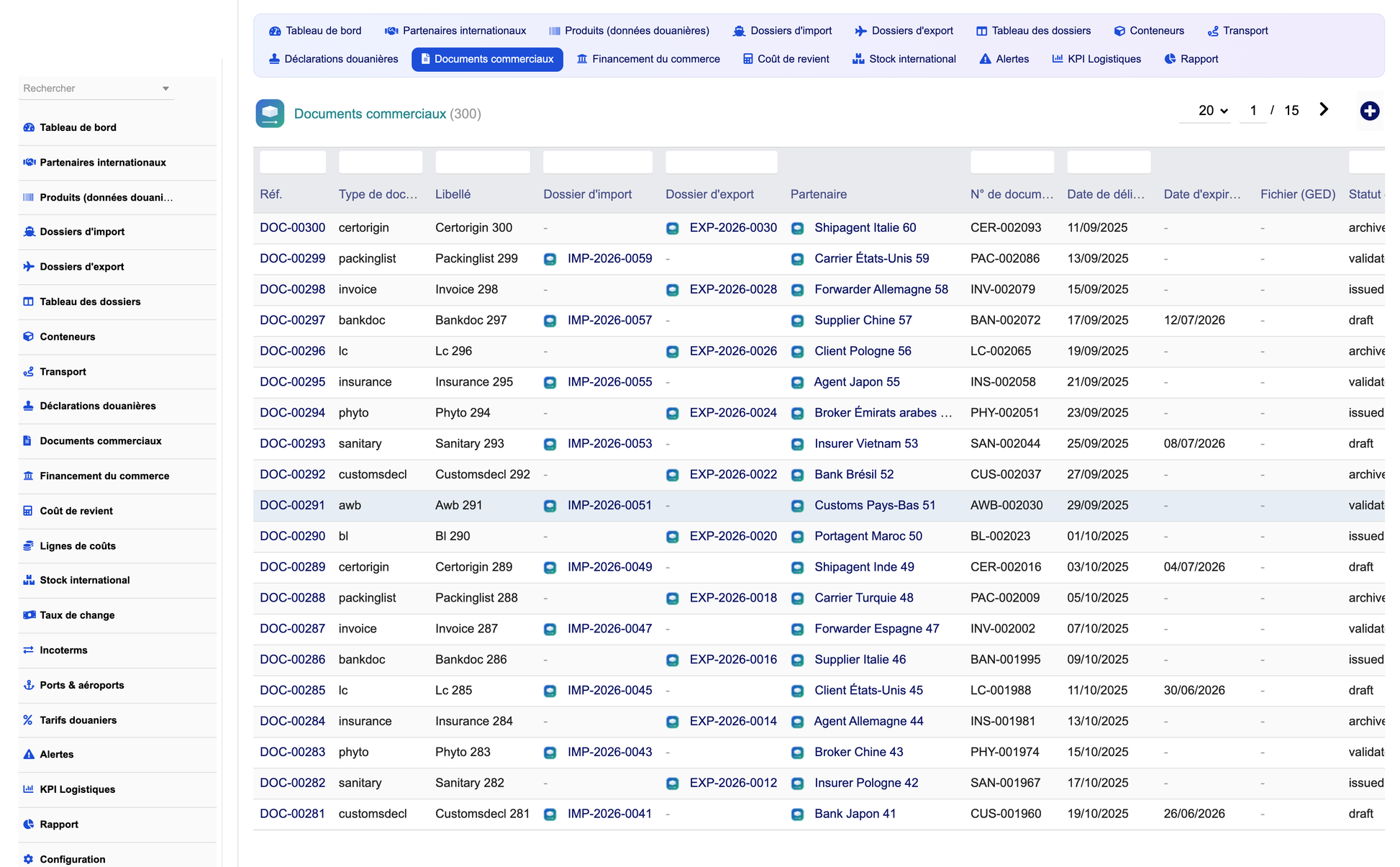
Task: Open partner Forwarder Espagne 47
Action: (876, 629)
